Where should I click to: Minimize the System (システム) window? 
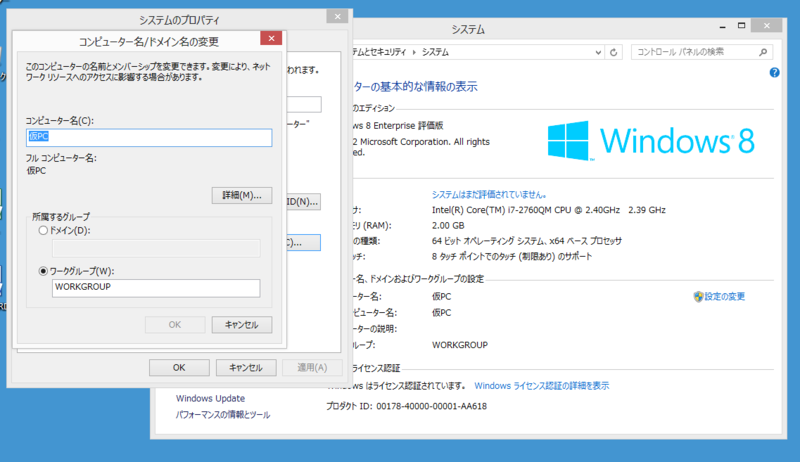(722, 26)
